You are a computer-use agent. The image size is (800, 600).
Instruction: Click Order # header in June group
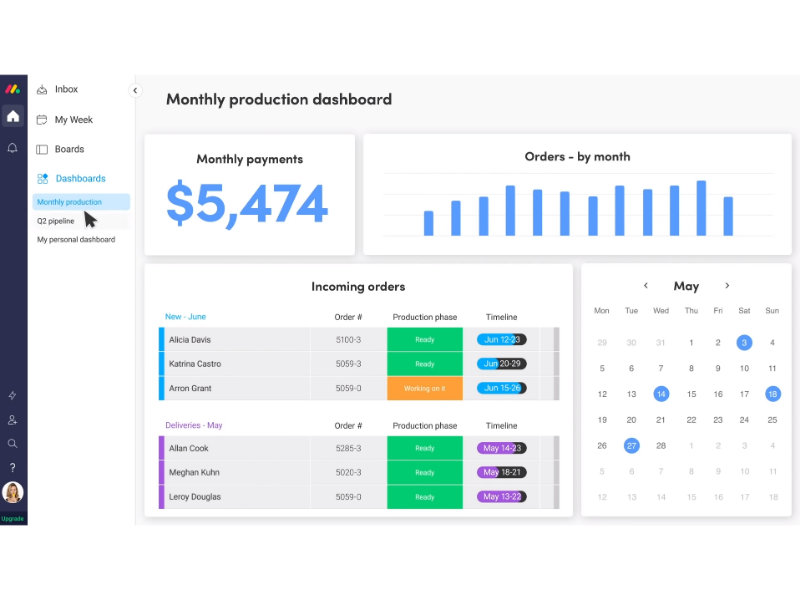tap(348, 317)
